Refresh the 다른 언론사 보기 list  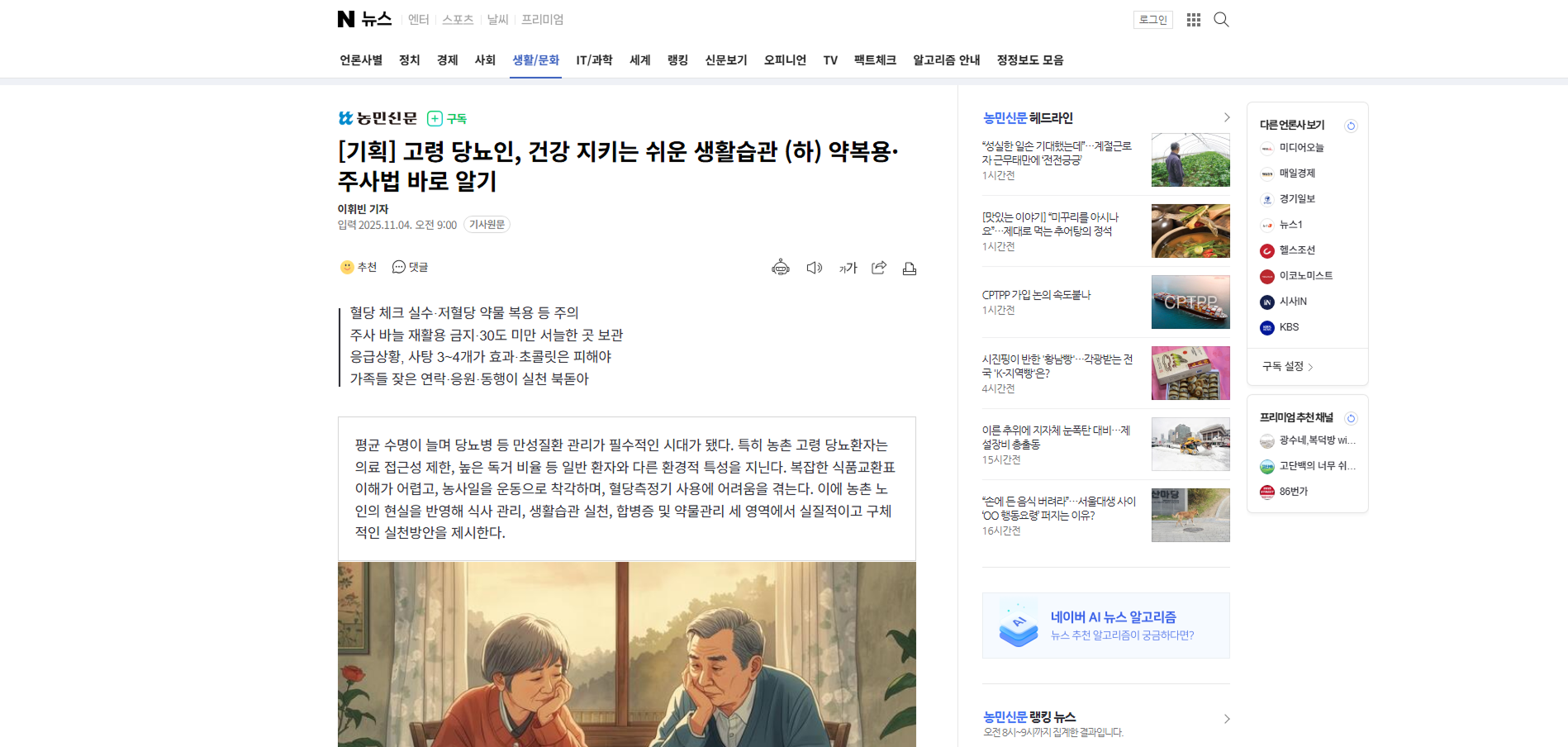point(1352,126)
